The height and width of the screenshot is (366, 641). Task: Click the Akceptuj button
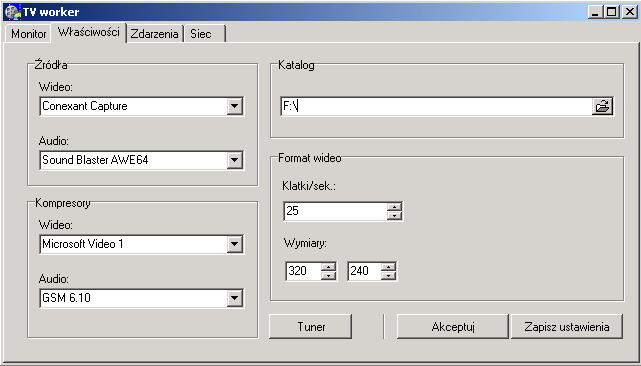pyautogui.click(x=453, y=327)
